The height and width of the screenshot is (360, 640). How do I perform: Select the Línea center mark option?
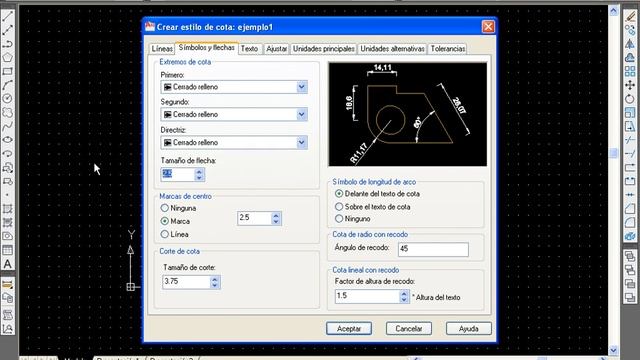(164, 234)
